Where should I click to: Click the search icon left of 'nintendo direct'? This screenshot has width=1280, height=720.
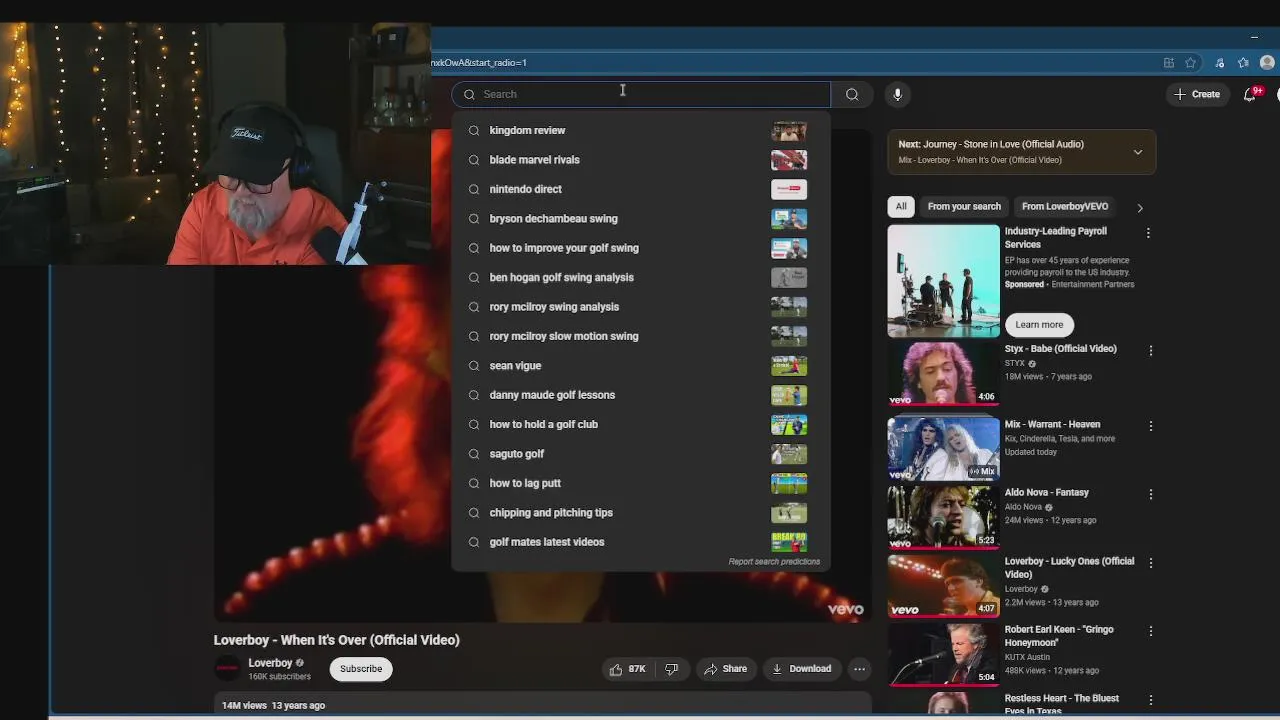(474, 189)
